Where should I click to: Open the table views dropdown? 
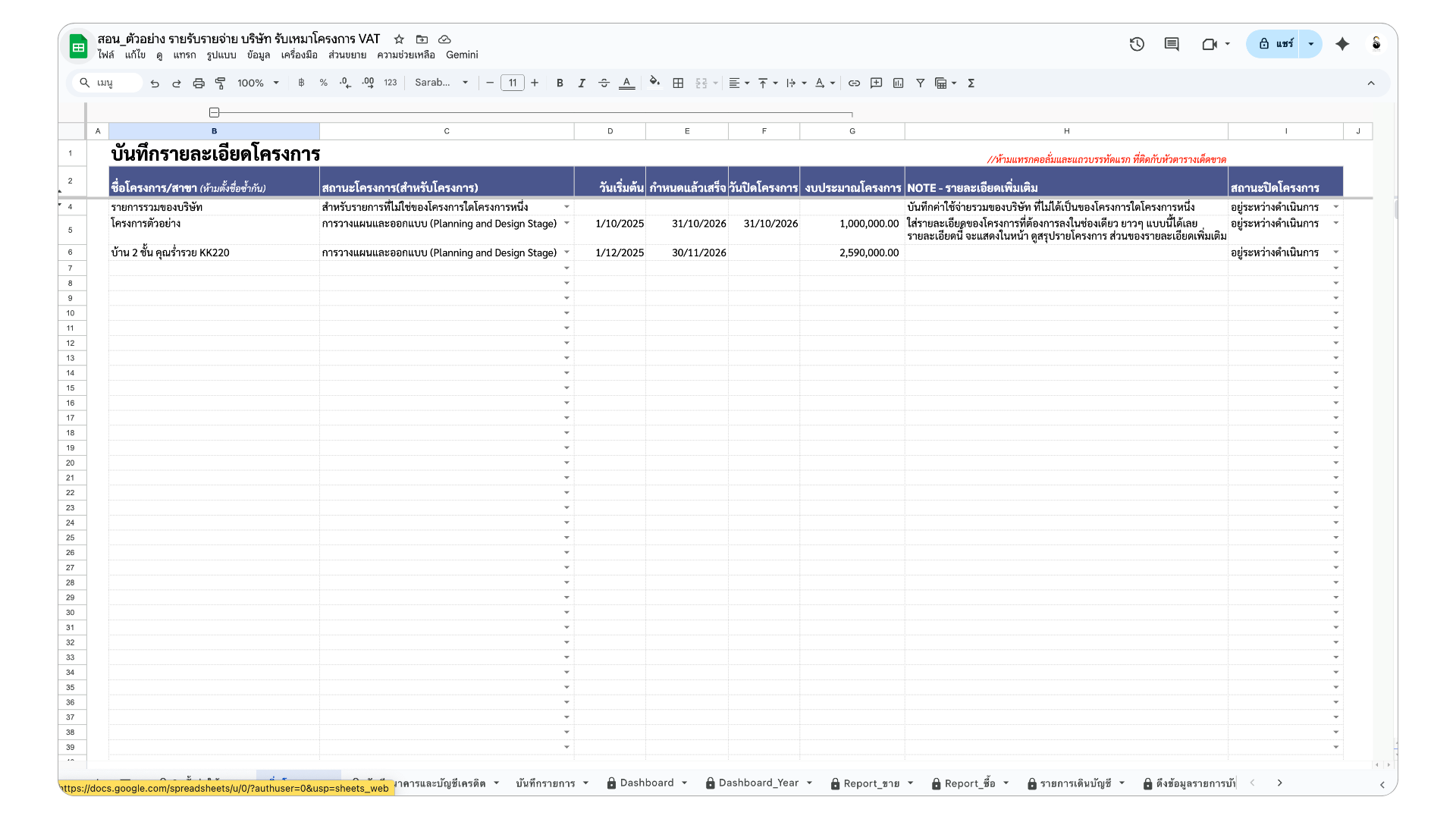point(946,83)
